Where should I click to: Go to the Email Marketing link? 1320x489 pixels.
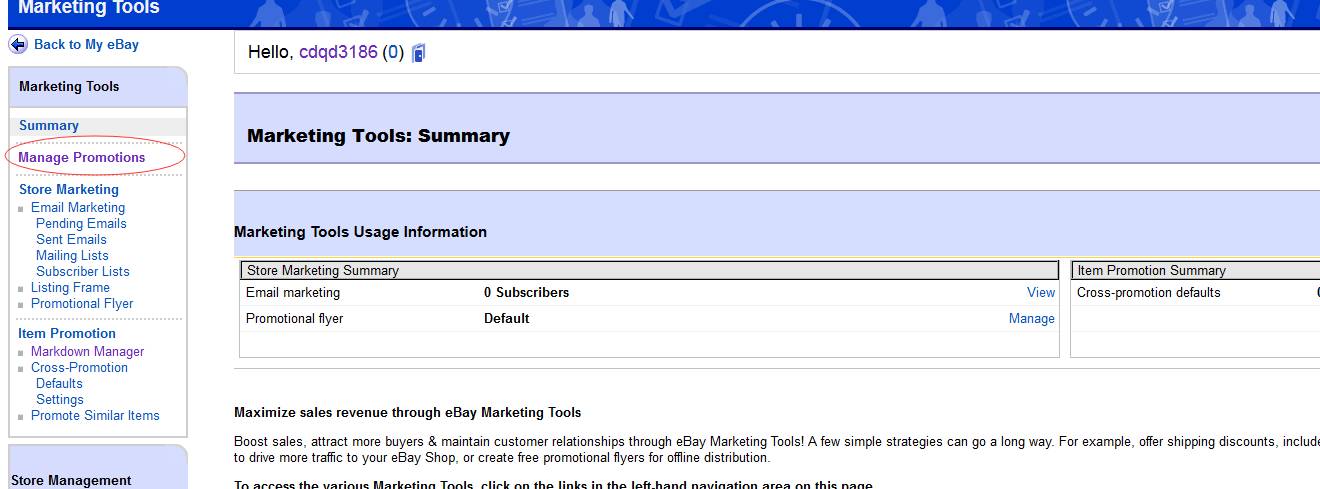click(78, 207)
